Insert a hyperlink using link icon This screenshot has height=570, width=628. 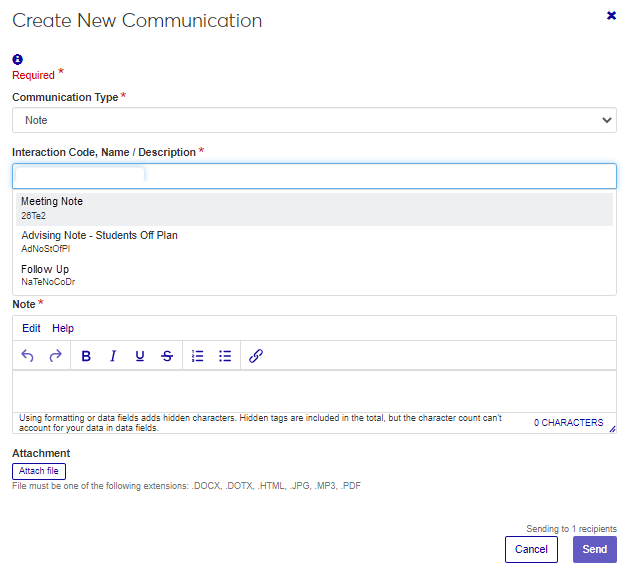(256, 356)
